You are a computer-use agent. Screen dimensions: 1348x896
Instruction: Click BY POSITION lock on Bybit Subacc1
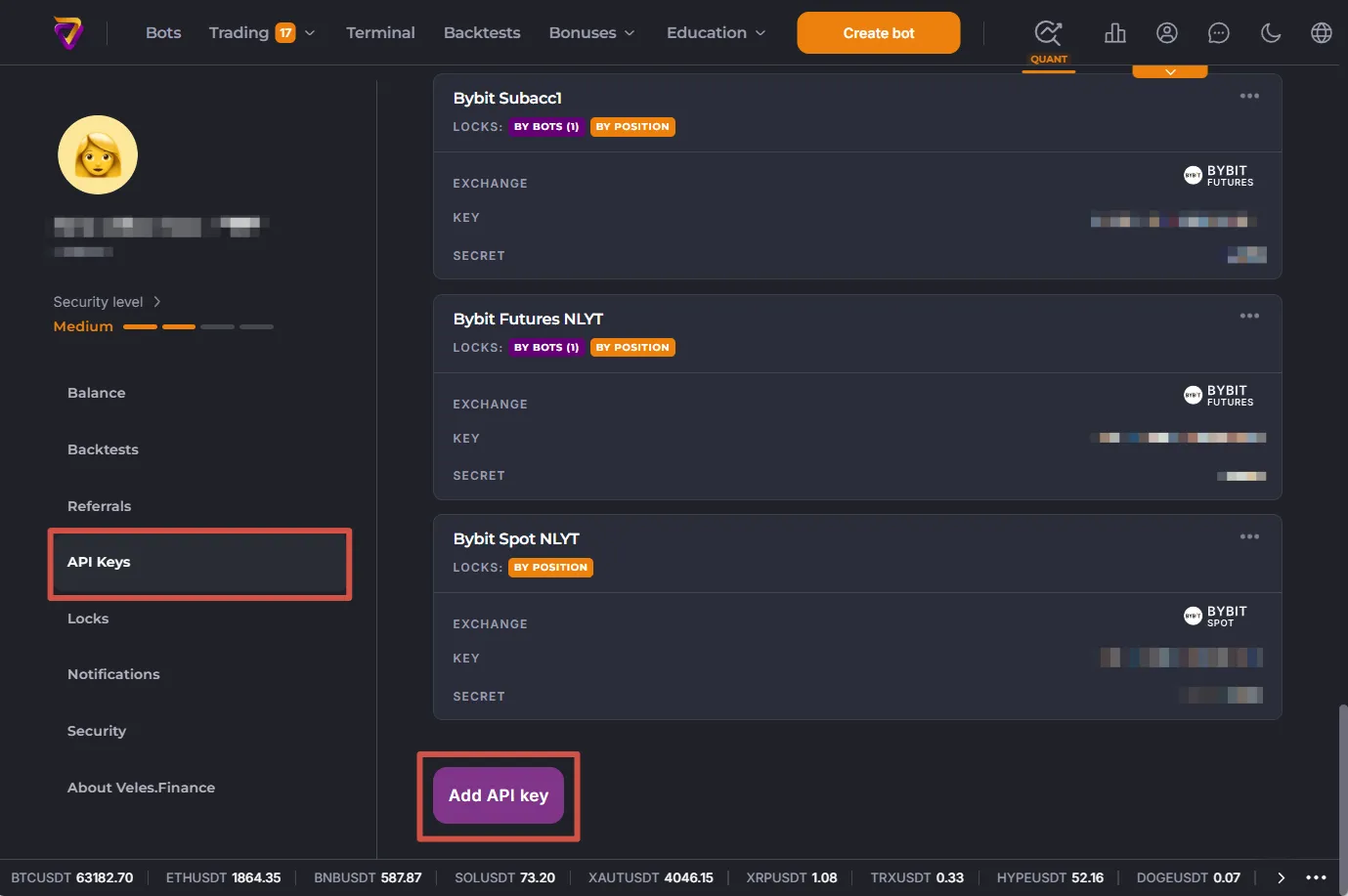coord(632,127)
